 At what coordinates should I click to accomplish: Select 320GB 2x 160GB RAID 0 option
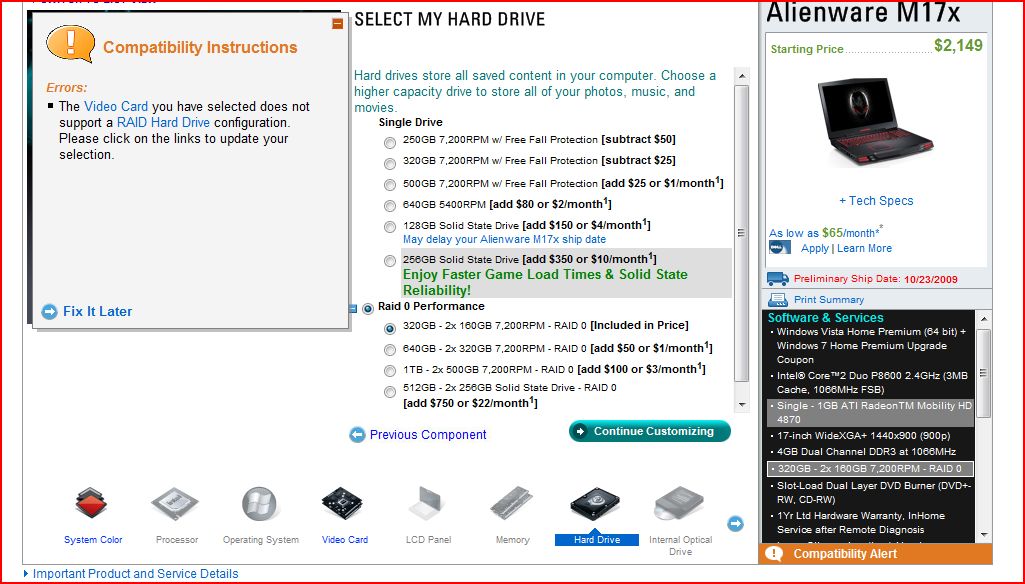pyautogui.click(x=390, y=328)
